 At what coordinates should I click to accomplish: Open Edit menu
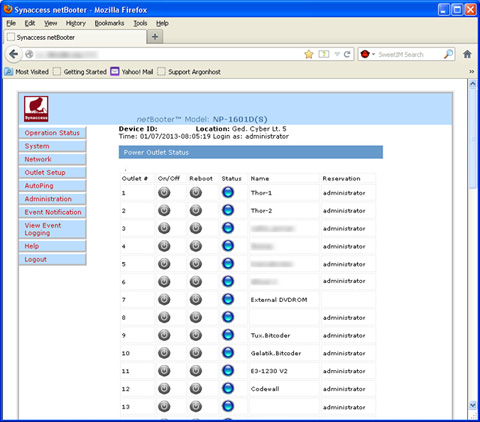(30, 23)
